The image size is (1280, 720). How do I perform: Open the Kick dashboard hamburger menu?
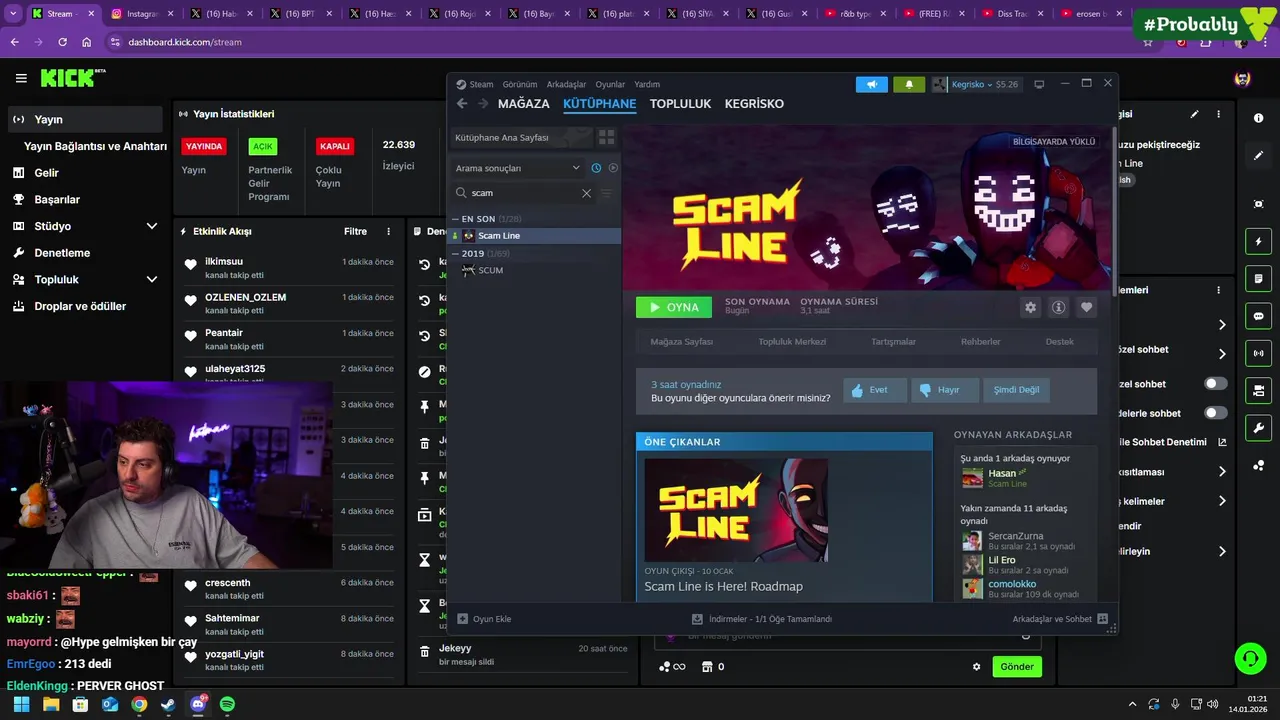coord(21,78)
